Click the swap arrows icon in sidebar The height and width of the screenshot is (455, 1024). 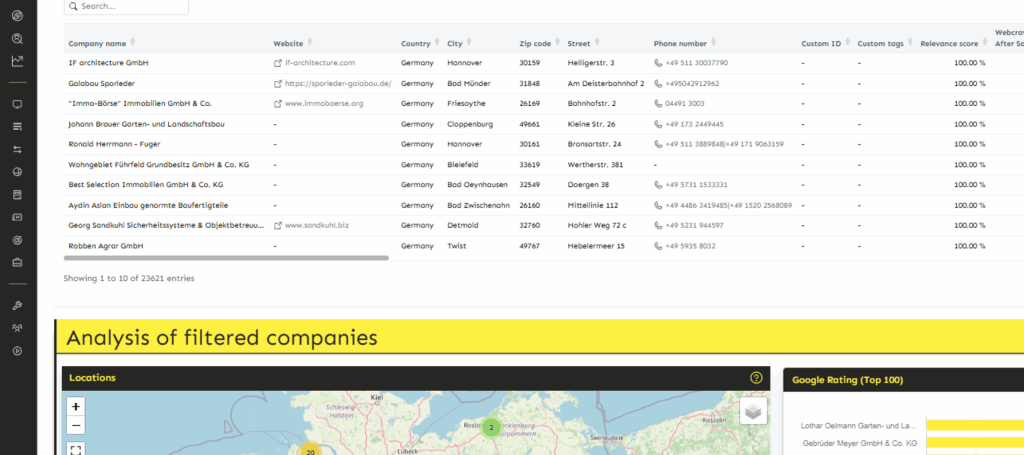point(17,149)
